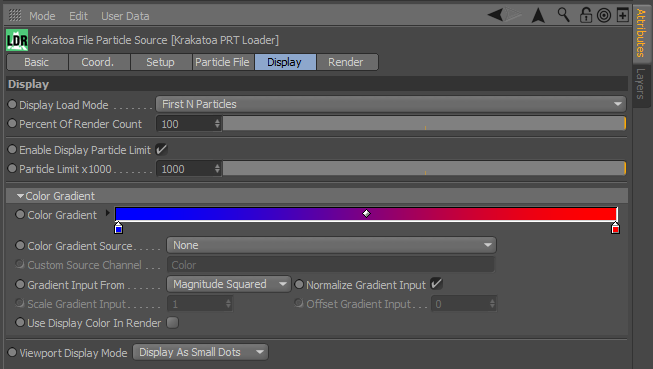Click the back arrow navigation icon

(495, 15)
